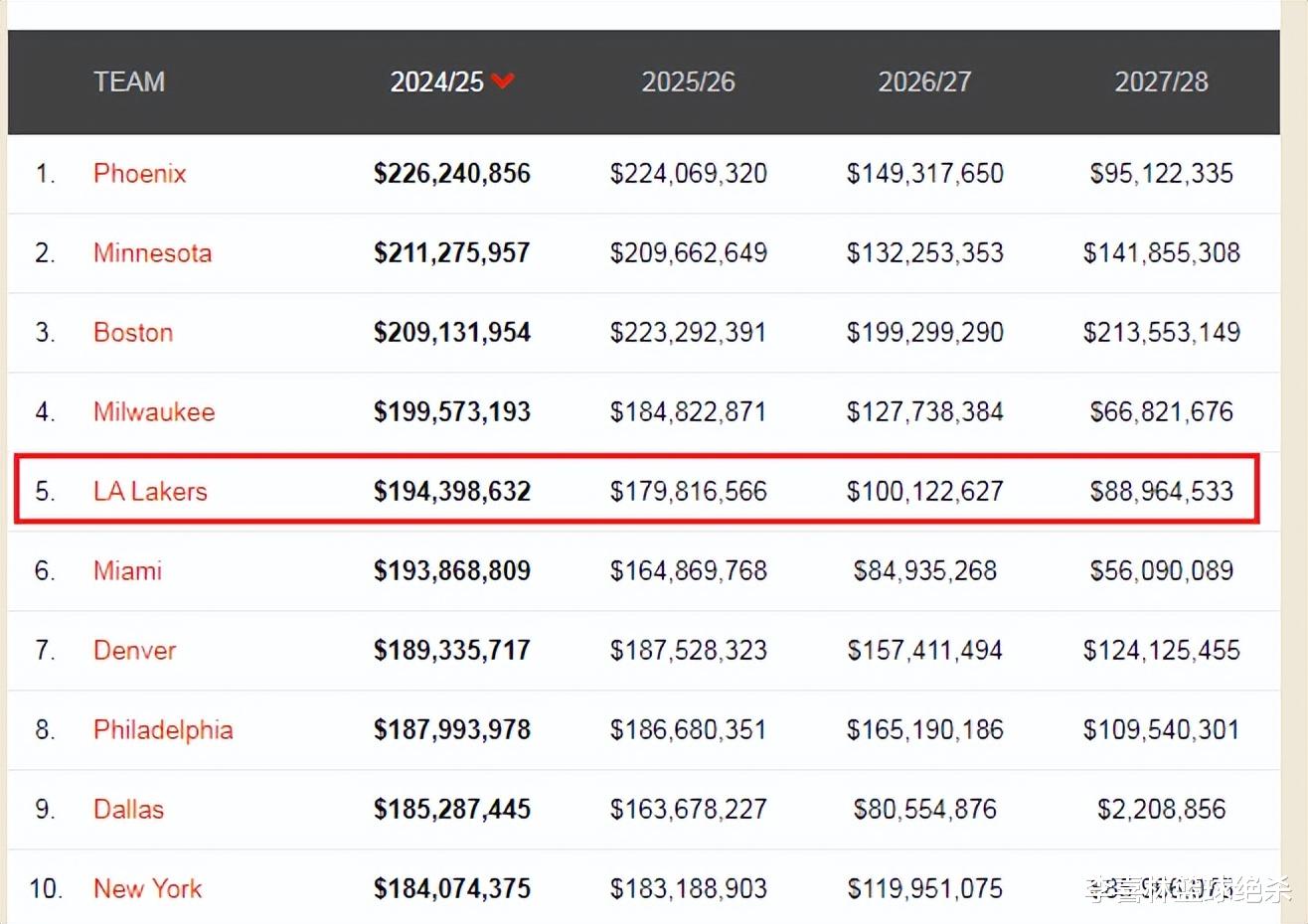Select Minnesota 2024/25 value $211,275,957
The width and height of the screenshot is (1308, 924).
(452, 252)
